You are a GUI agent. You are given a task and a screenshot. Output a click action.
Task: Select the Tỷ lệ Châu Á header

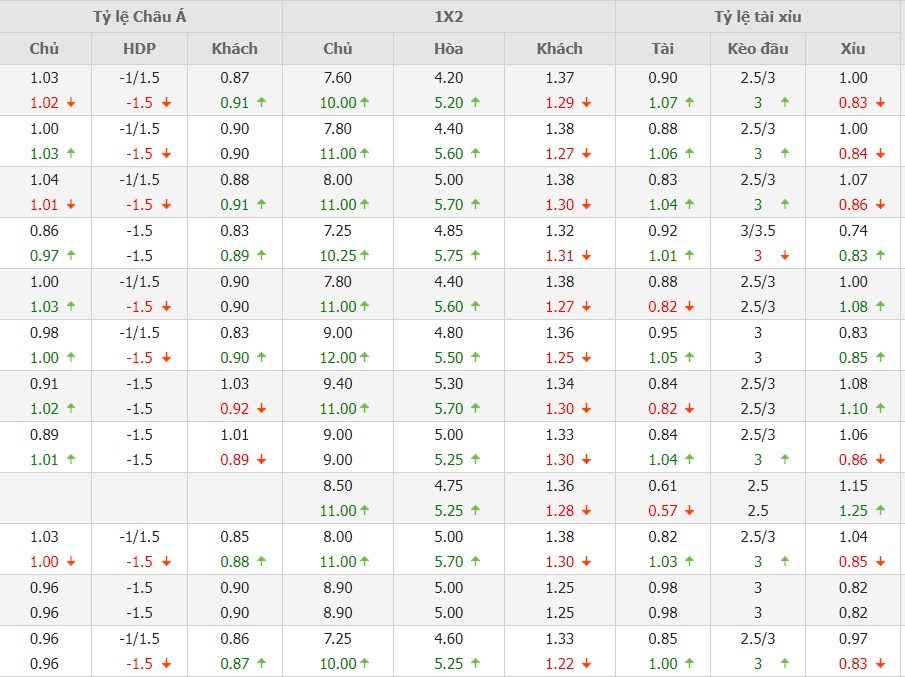pos(141,17)
